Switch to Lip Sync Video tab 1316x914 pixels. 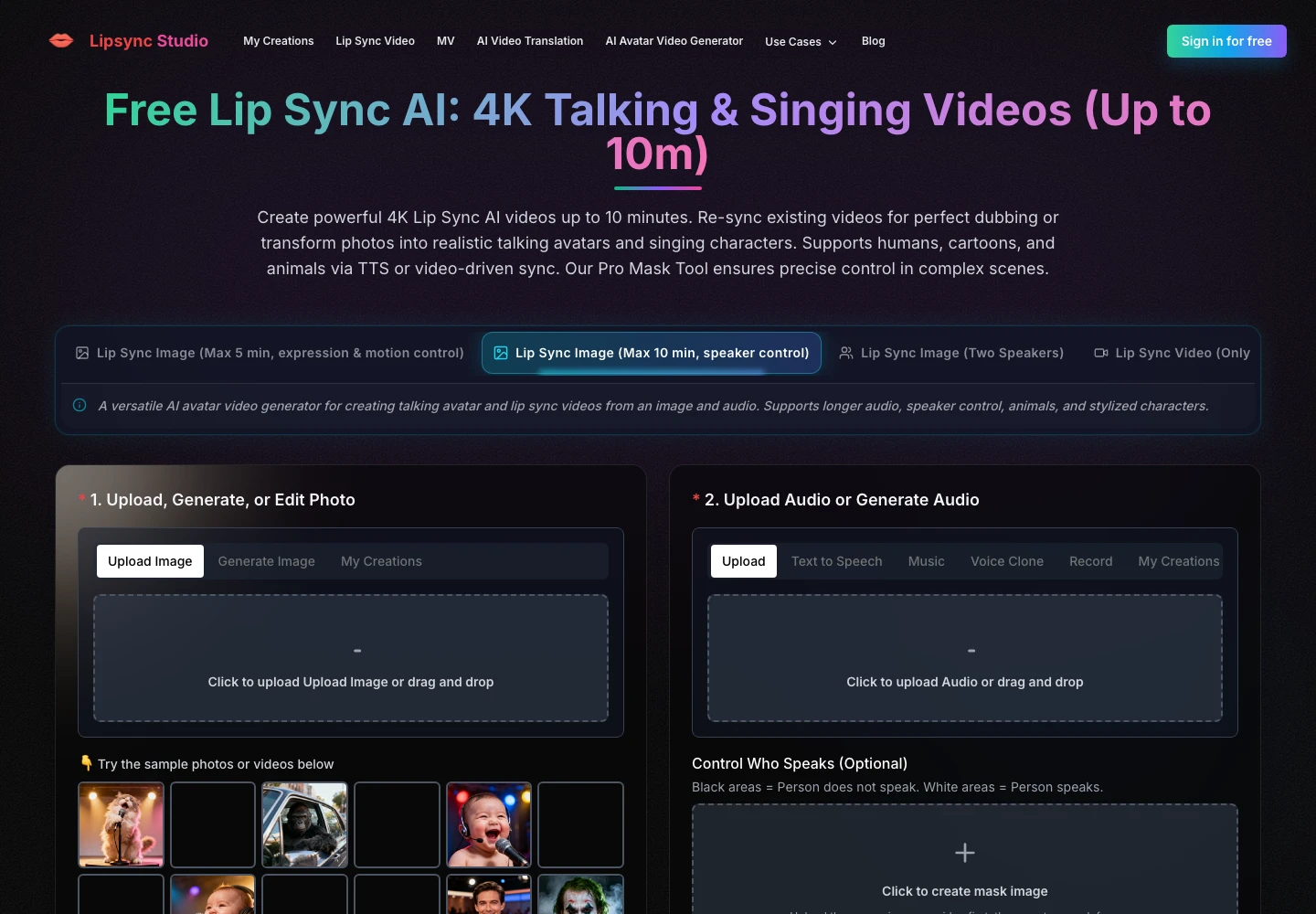(x=1172, y=353)
